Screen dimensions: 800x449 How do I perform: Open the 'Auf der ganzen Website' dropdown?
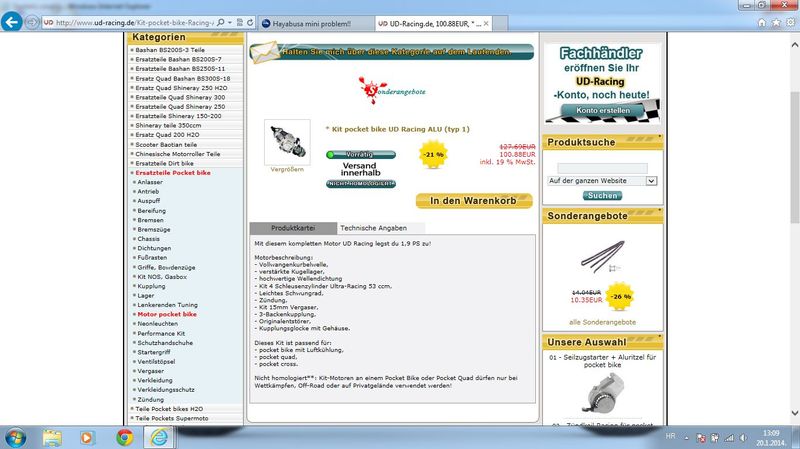coord(602,181)
